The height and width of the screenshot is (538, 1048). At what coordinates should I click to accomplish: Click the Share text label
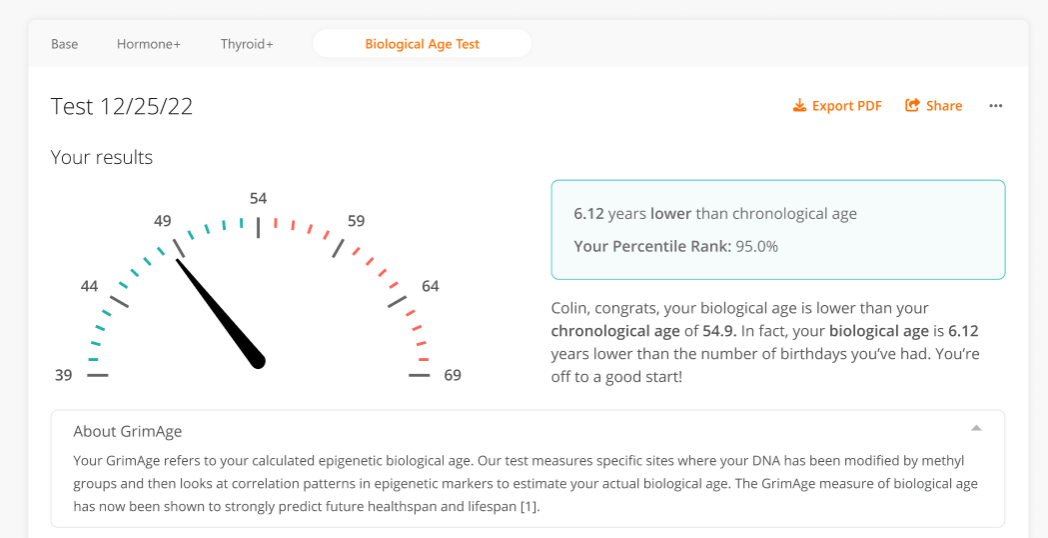(x=944, y=106)
